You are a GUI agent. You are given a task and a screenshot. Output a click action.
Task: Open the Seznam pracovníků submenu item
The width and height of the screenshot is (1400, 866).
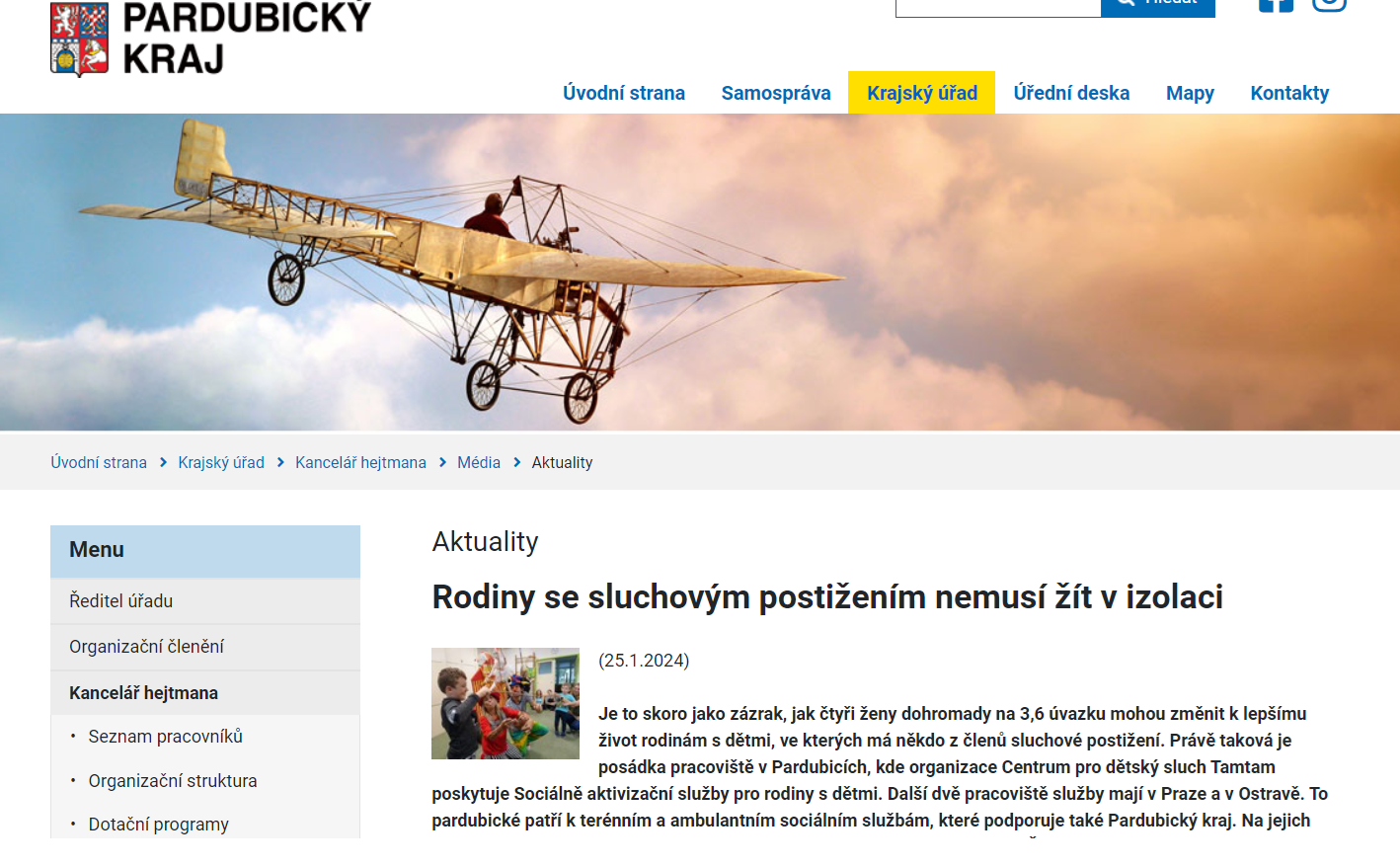tap(166, 737)
